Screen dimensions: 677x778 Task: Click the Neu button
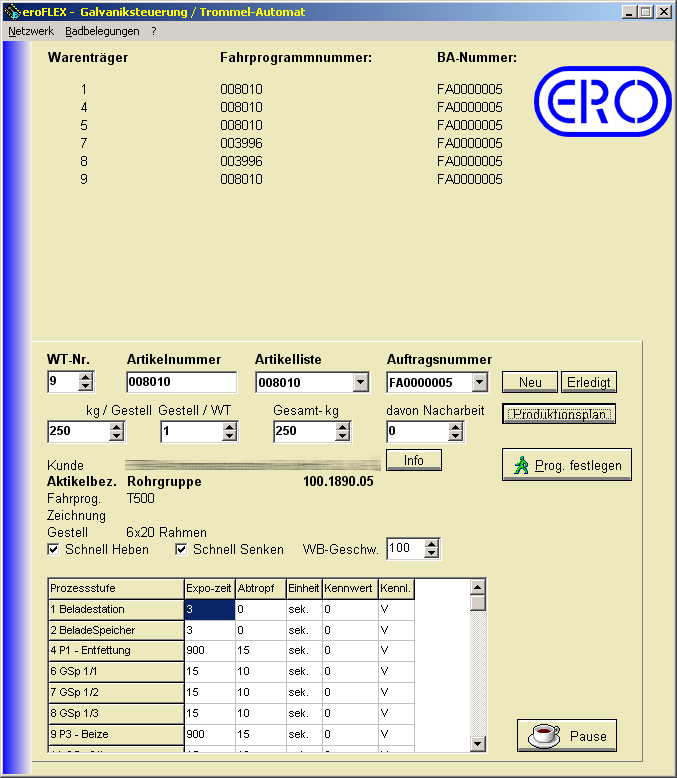[x=530, y=382]
